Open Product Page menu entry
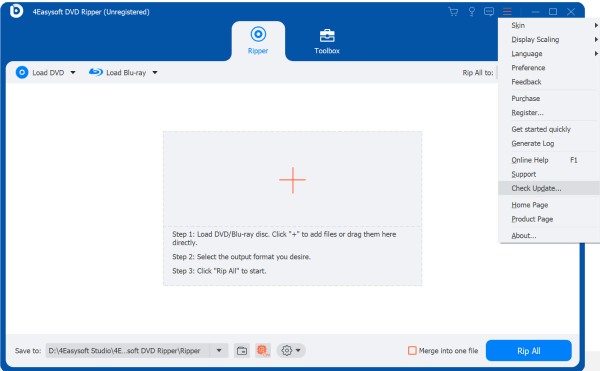This screenshot has height=371, width=600. click(x=549, y=219)
